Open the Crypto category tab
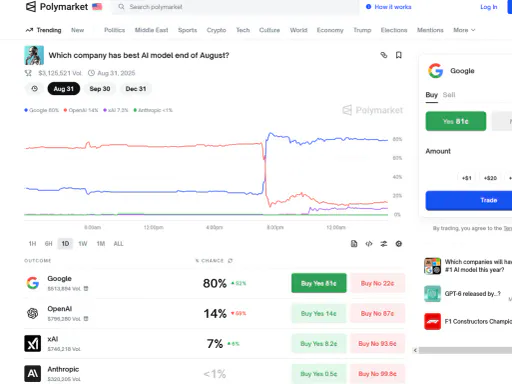512x384 pixels. (x=216, y=30)
